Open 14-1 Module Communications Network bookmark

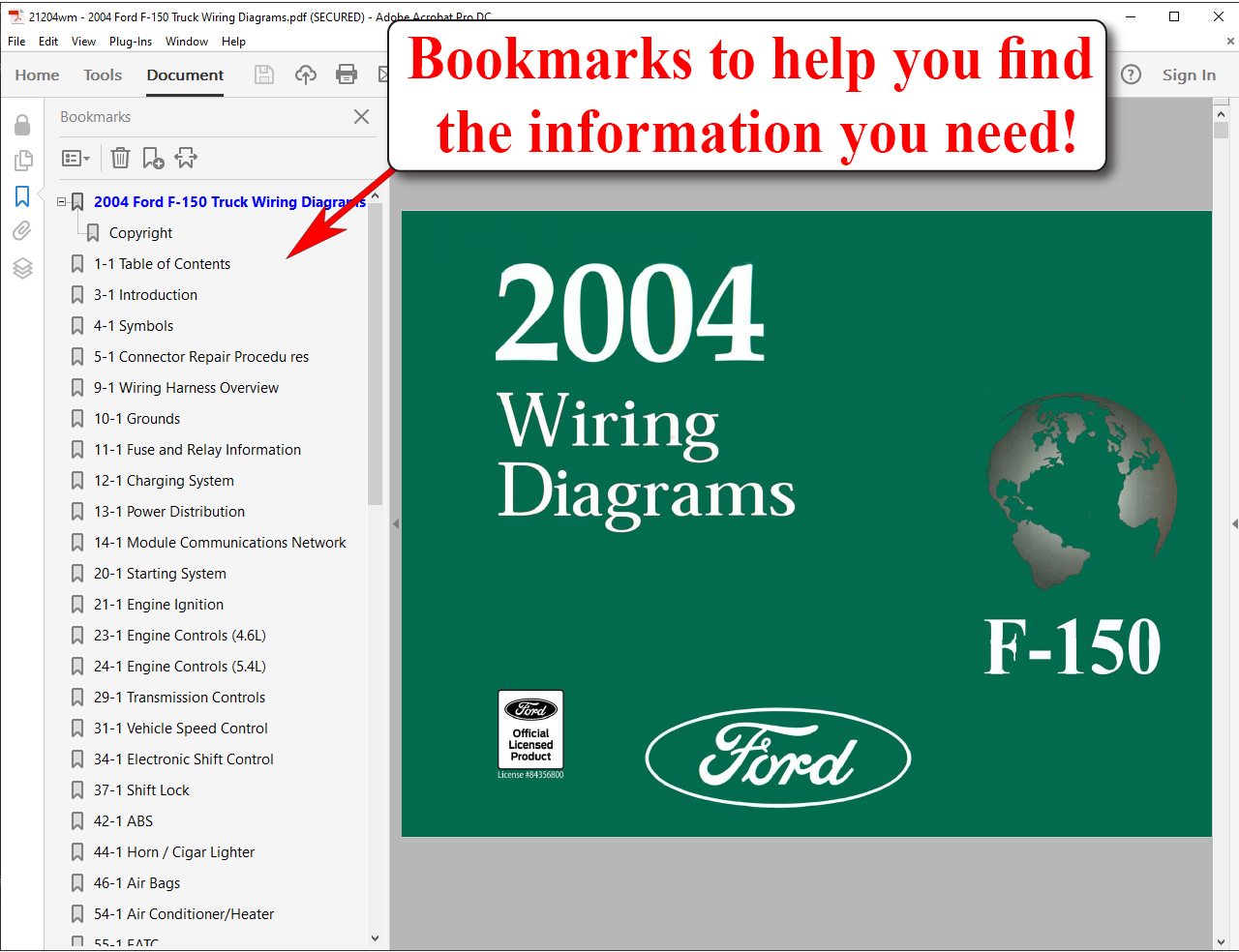[220, 543]
